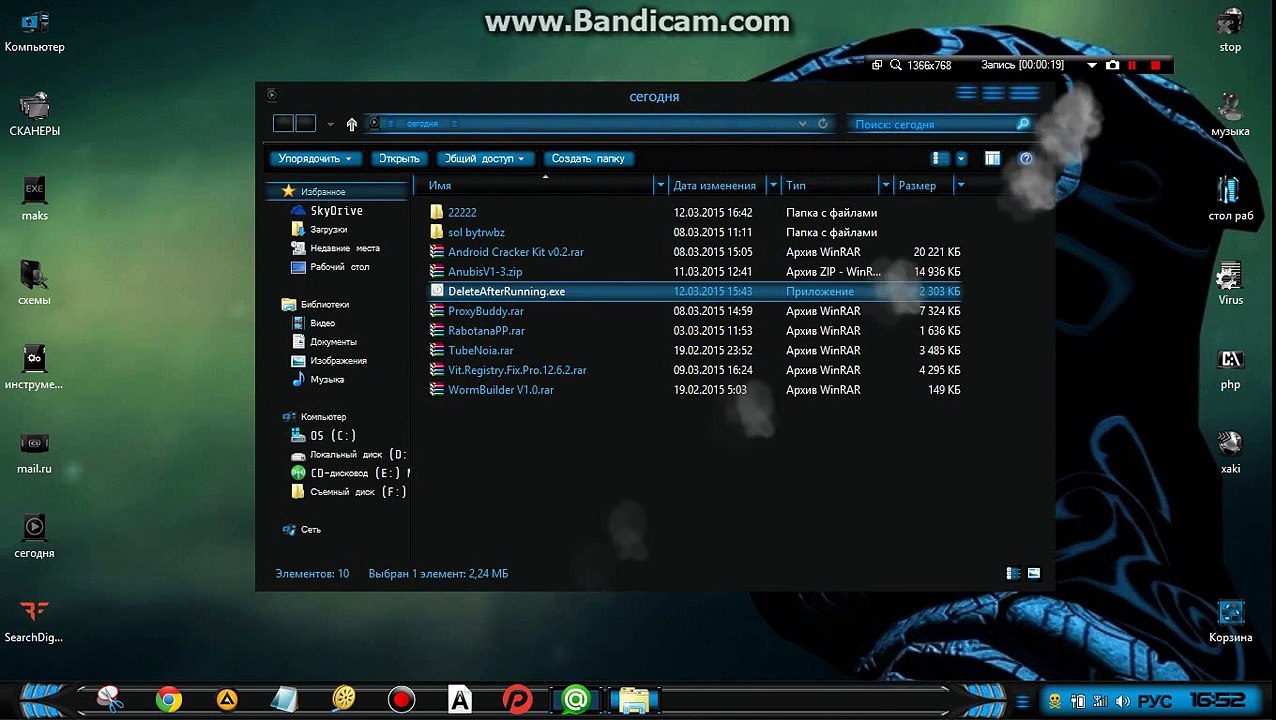
Task: Select the схемы desktop icon
Action: tap(34, 283)
